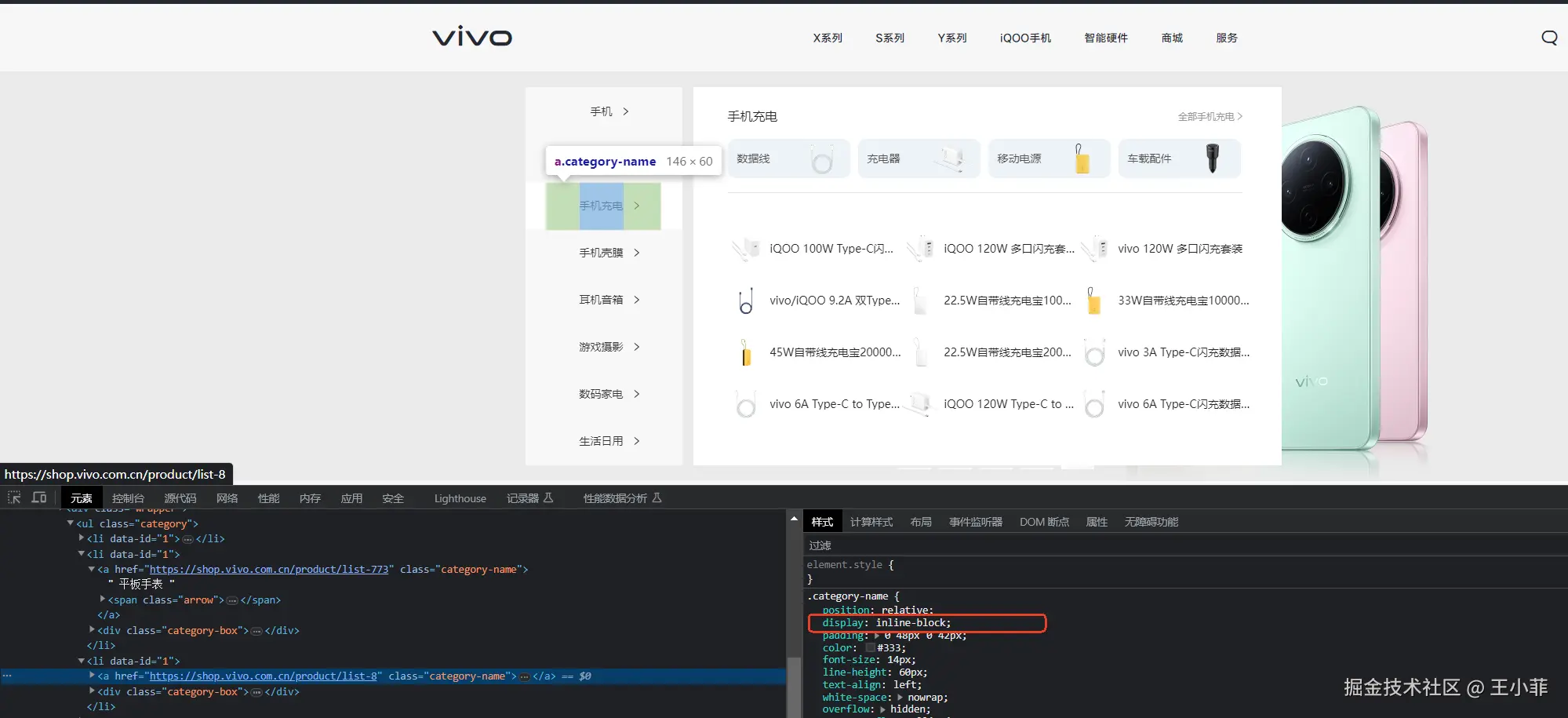
Task: Switch to the 源代码 DevTools tab
Action: pos(180,498)
